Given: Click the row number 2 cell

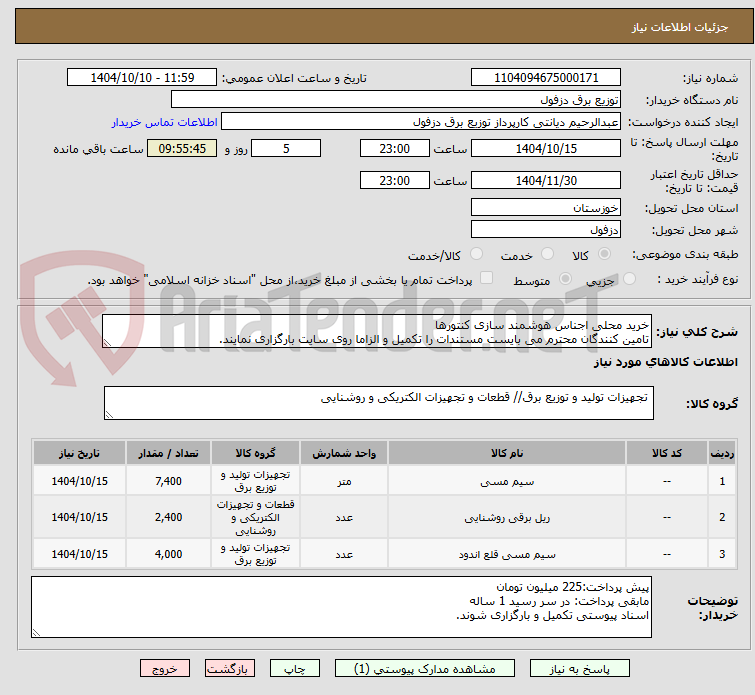Looking at the screenshot, I should 722,517.
